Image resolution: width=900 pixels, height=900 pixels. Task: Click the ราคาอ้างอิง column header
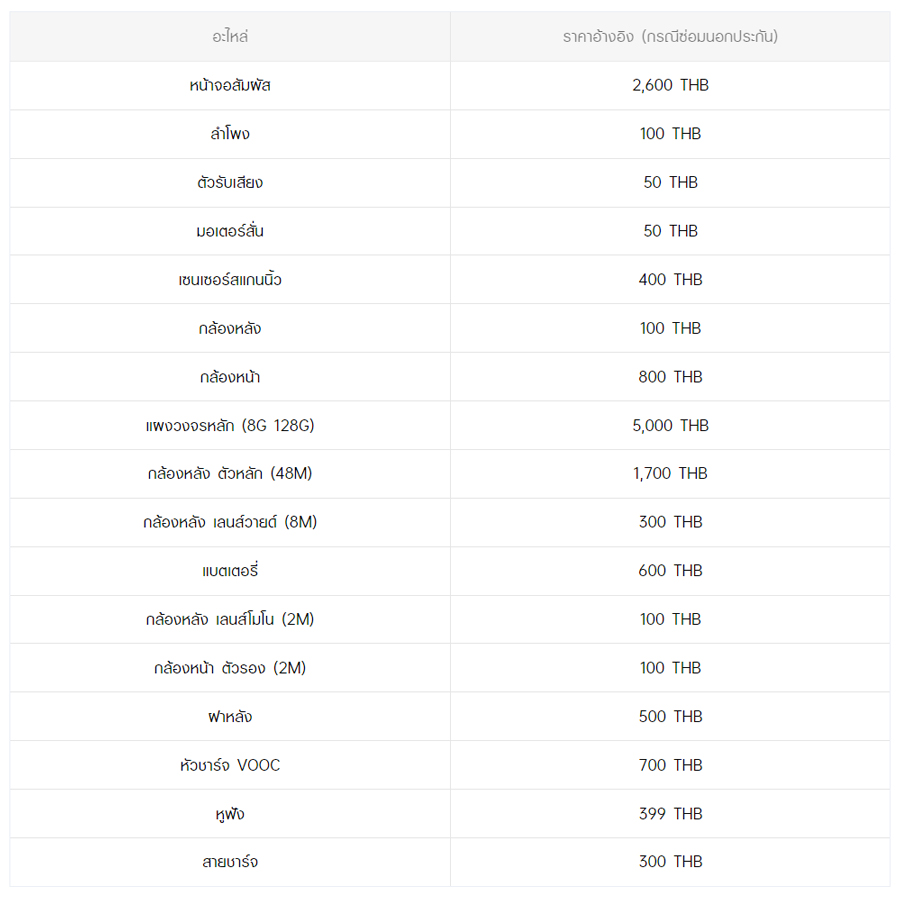(670, 37)
